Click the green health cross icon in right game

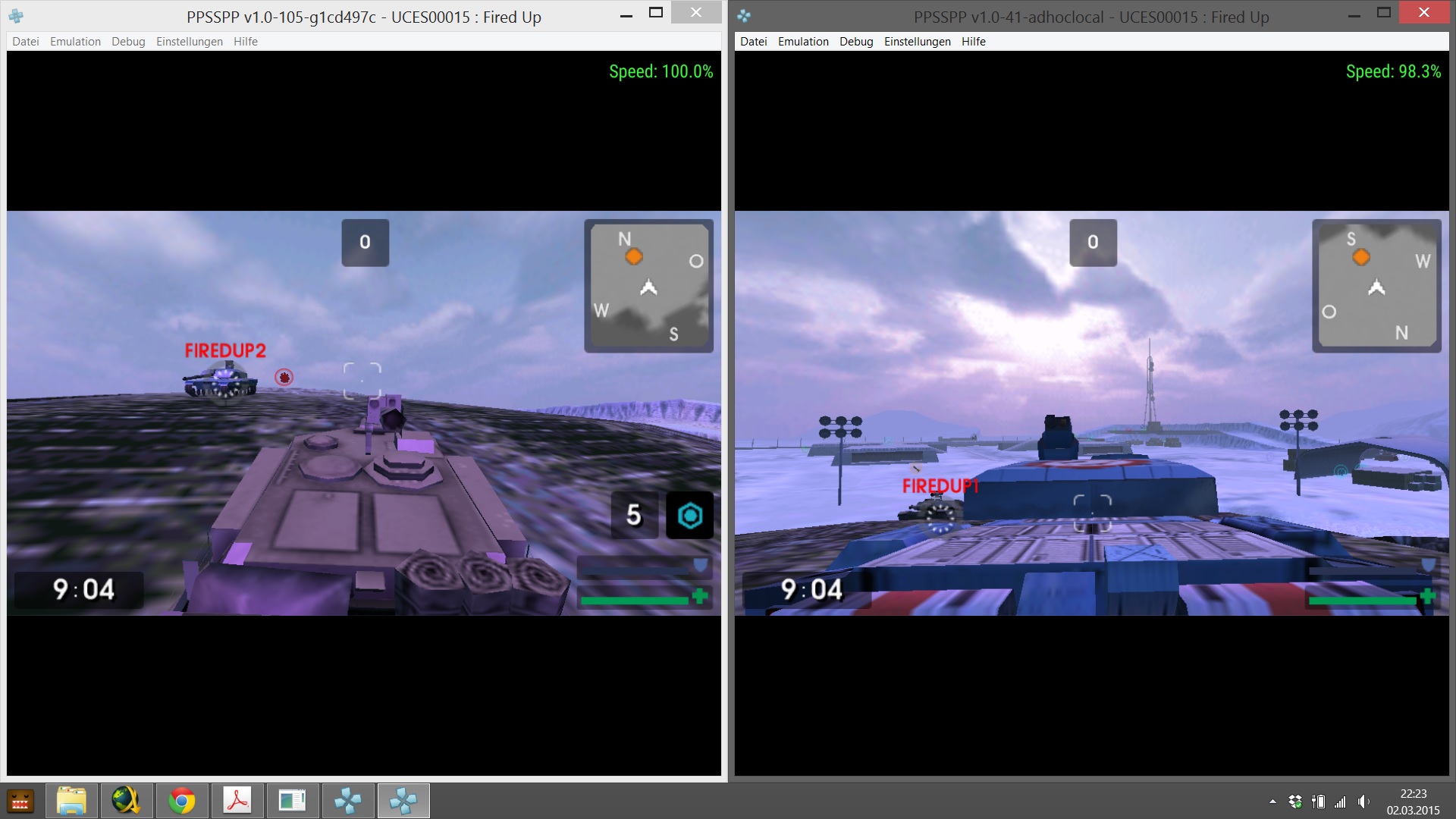[x=1428, y=596]
